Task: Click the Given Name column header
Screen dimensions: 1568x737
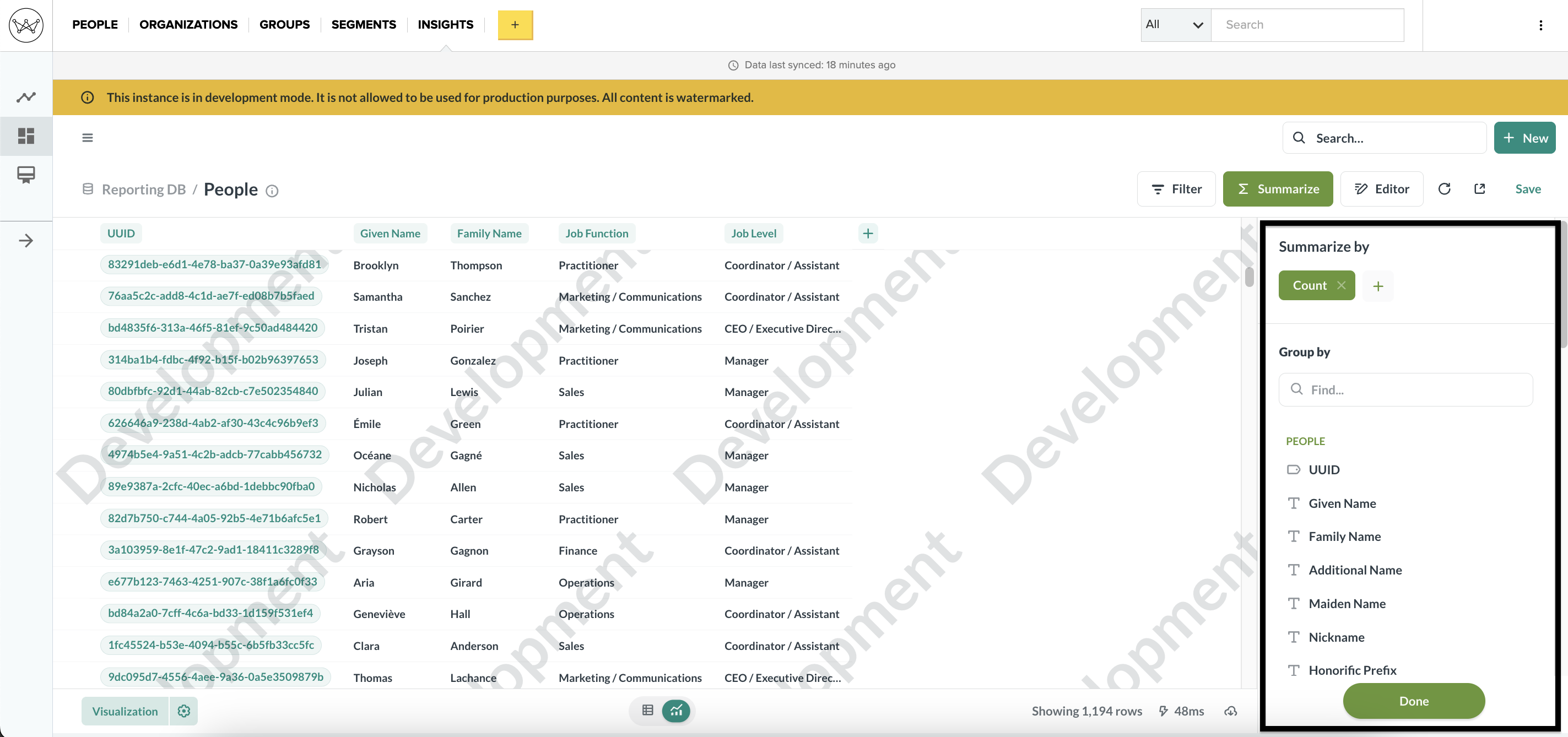Action: click(x=390, y=233)
